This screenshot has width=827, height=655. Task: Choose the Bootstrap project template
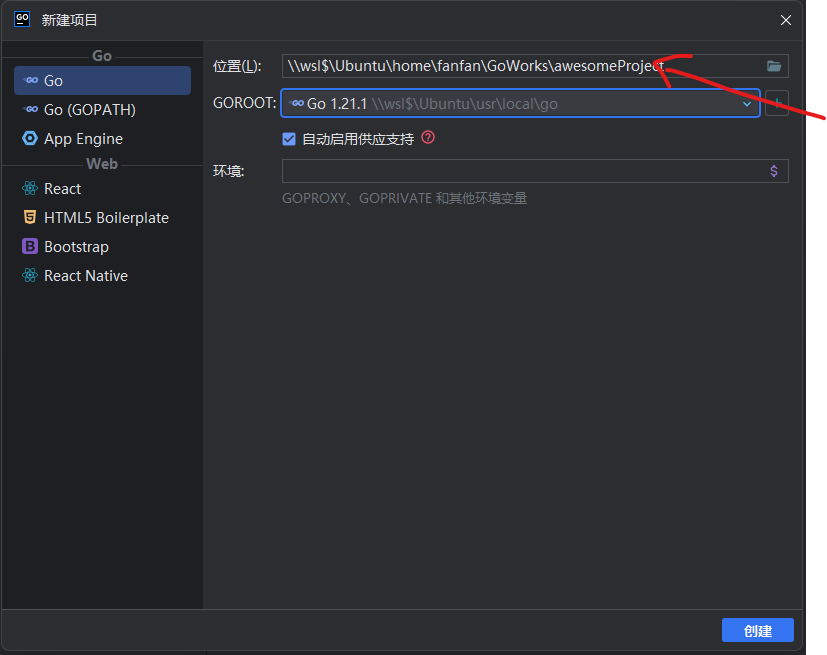[76, 247]
